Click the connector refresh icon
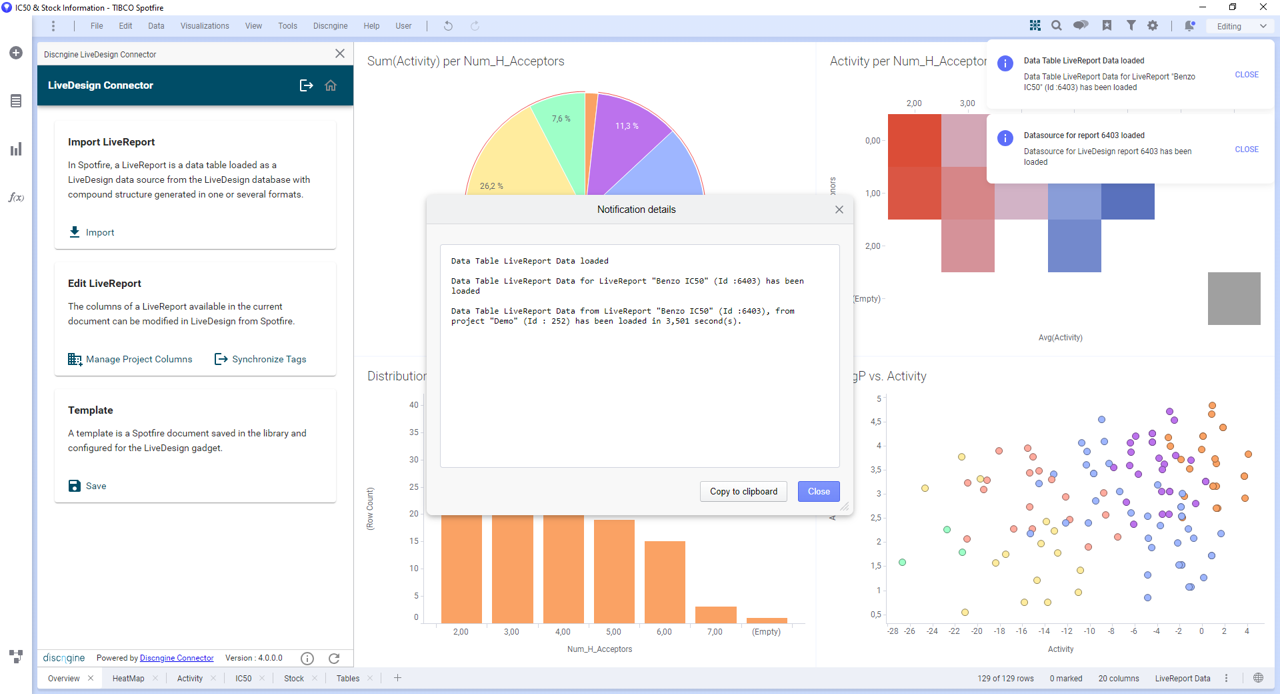Viewport: 1280px width, 694px height. click(334, 658)
